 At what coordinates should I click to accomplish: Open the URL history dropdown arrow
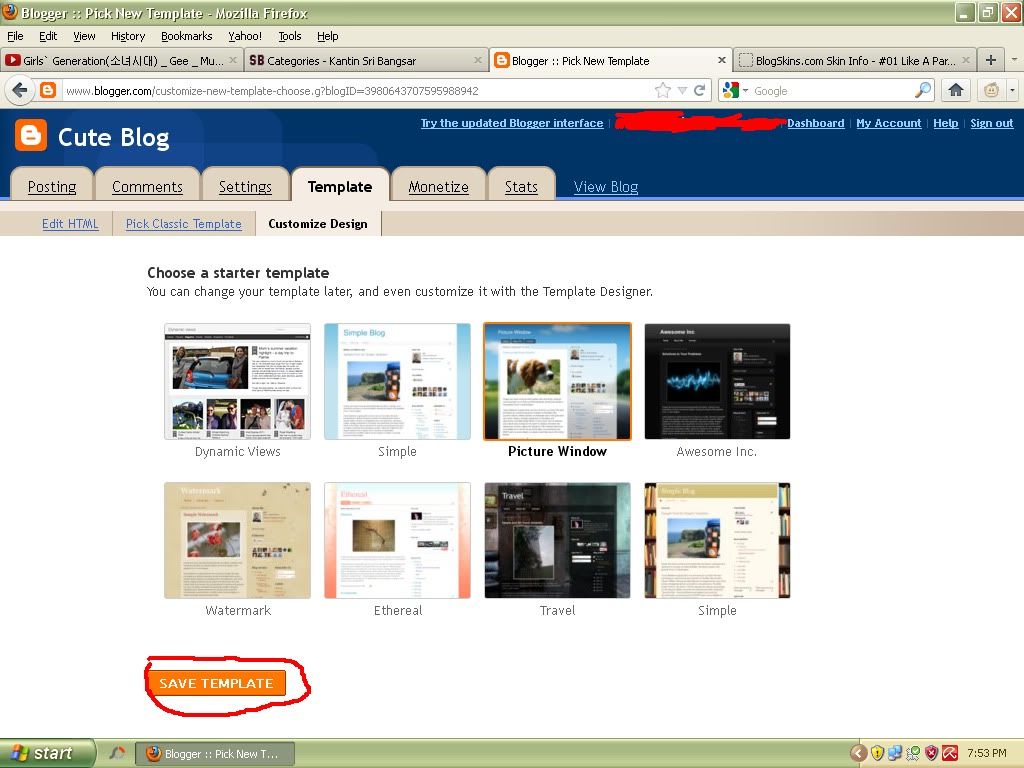[682, 91]
